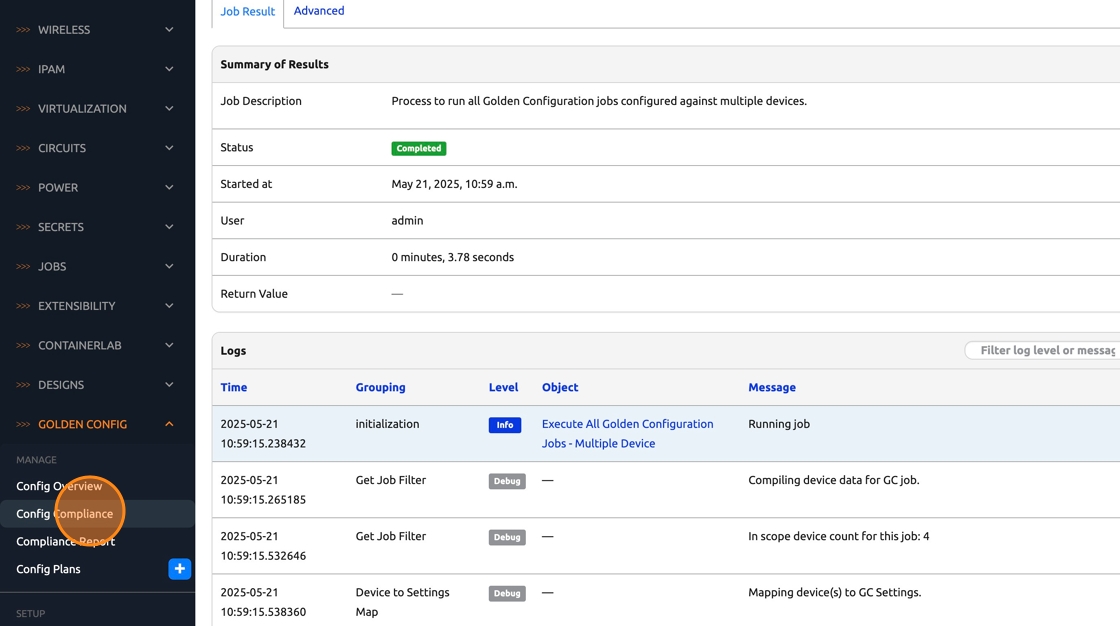Image resolution: width=1120 pixels, height=626 pixels.
Task: Collapse the Golden Config section chevron
Action: (169, 424)
